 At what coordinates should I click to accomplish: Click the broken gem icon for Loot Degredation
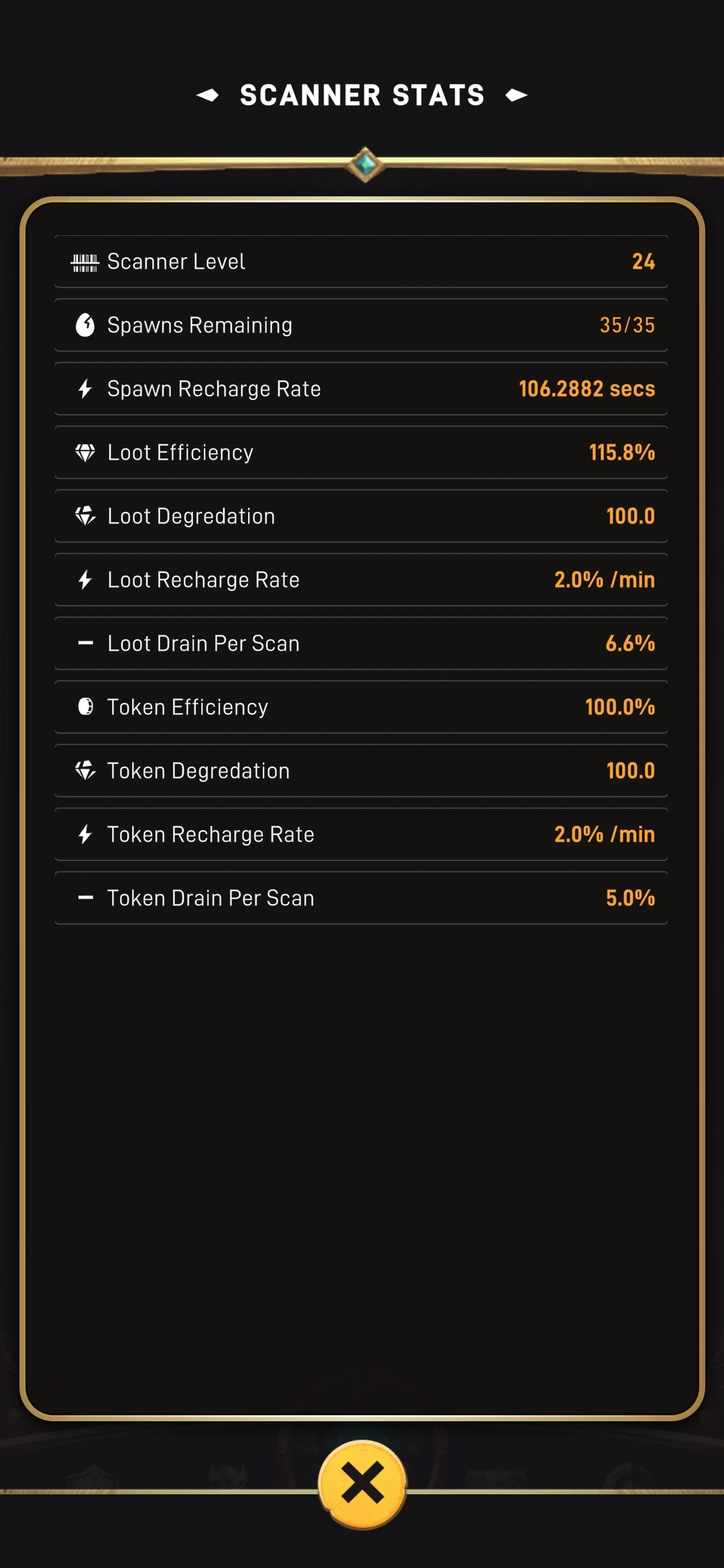coord(85,516)
